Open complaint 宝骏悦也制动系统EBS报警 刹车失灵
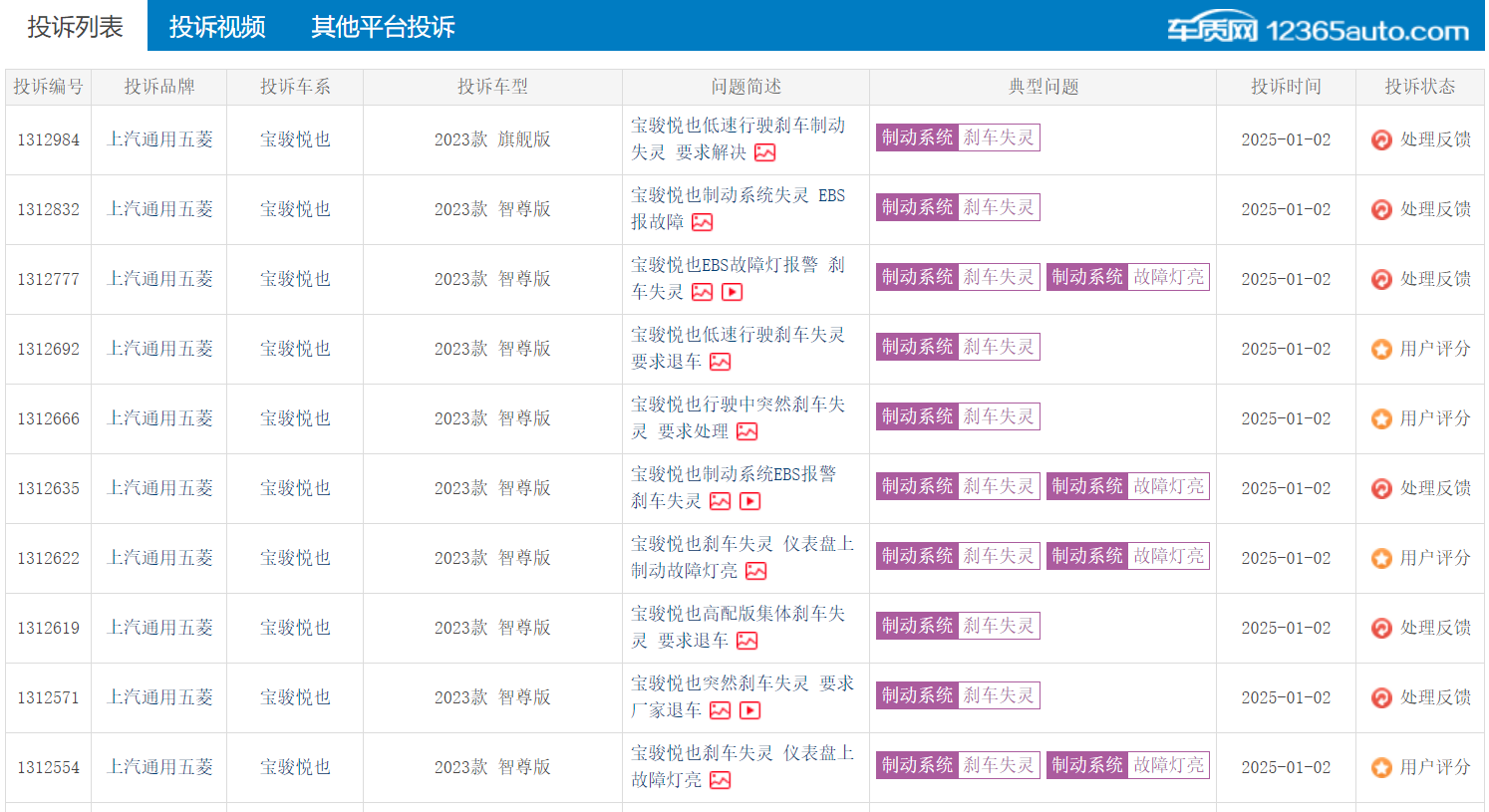The height and width of the screenshot is (812, 1489). [734, 487]
